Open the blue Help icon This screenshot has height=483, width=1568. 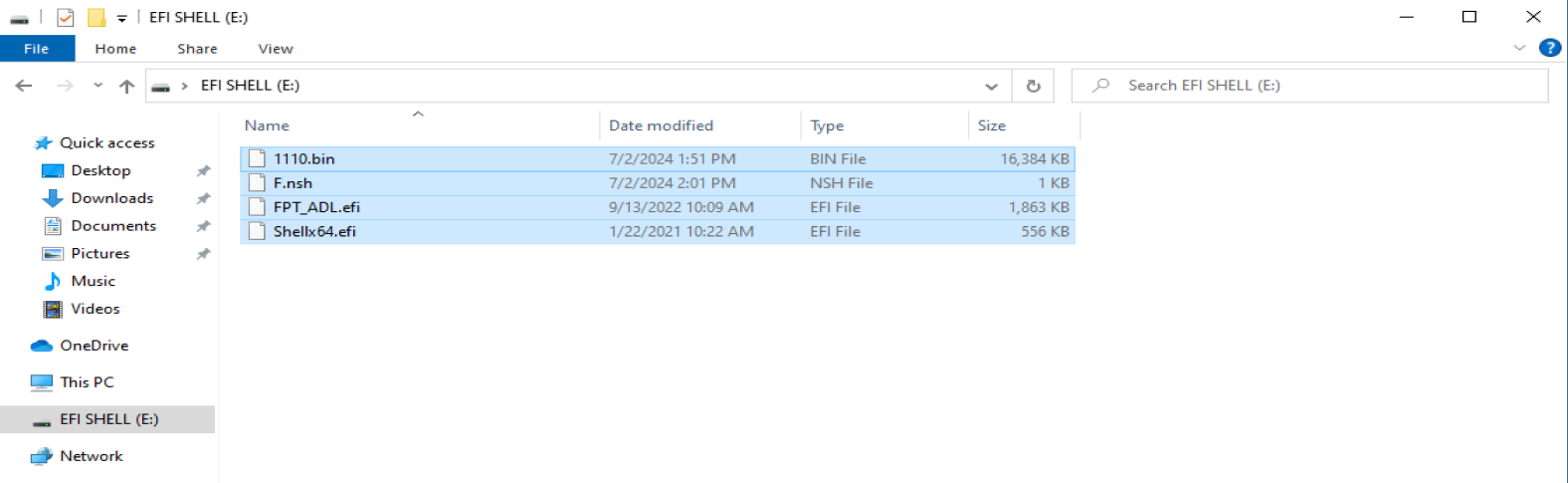[x=1549, y=48]
